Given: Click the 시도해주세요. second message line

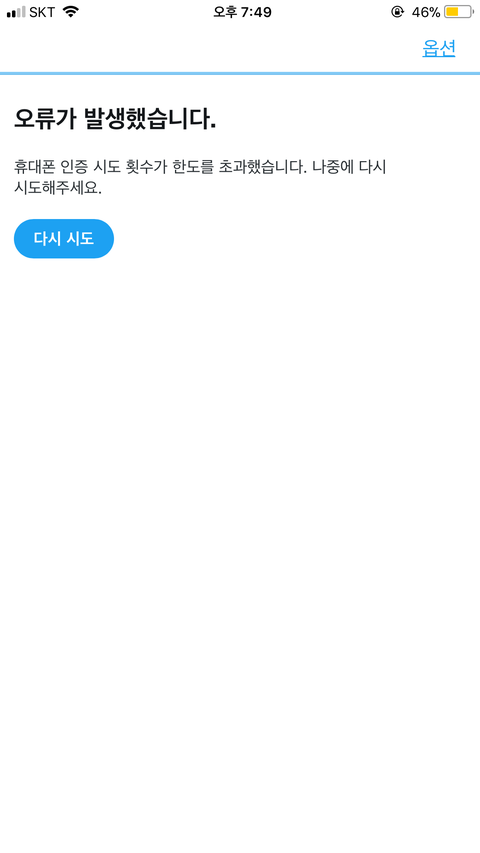Looking at the screenshot, I should (58, 188).
